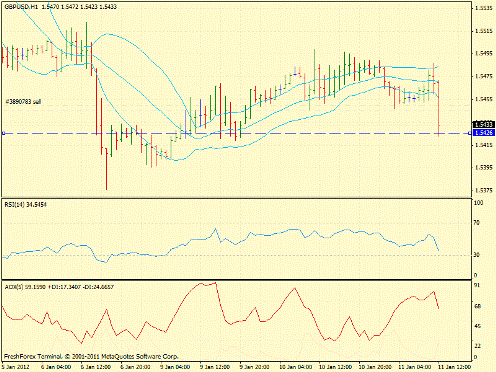
Task: Click the RSI scale value 100
Action: (x=479, y=203)
